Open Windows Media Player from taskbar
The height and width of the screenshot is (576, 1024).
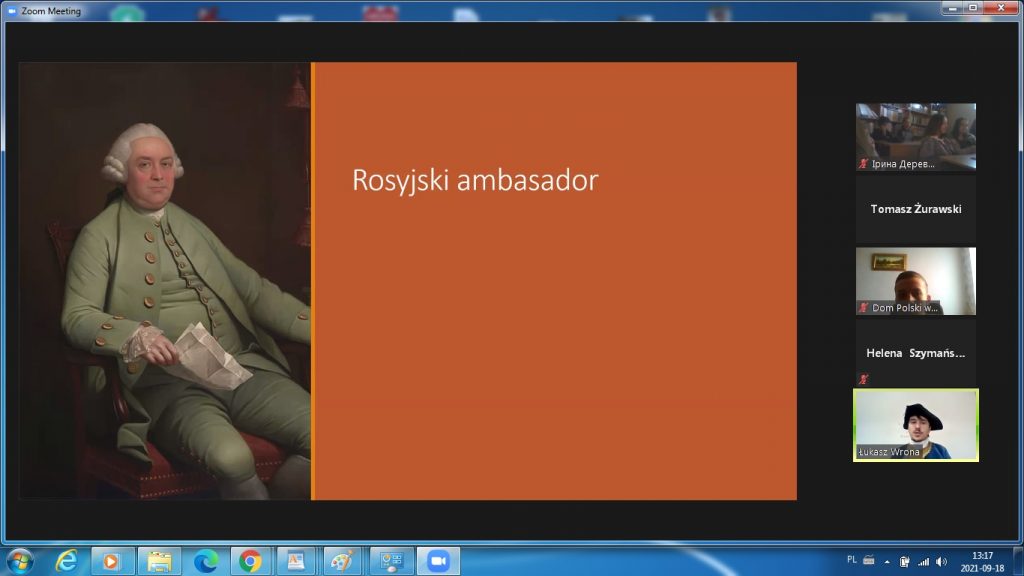[112, 561]
